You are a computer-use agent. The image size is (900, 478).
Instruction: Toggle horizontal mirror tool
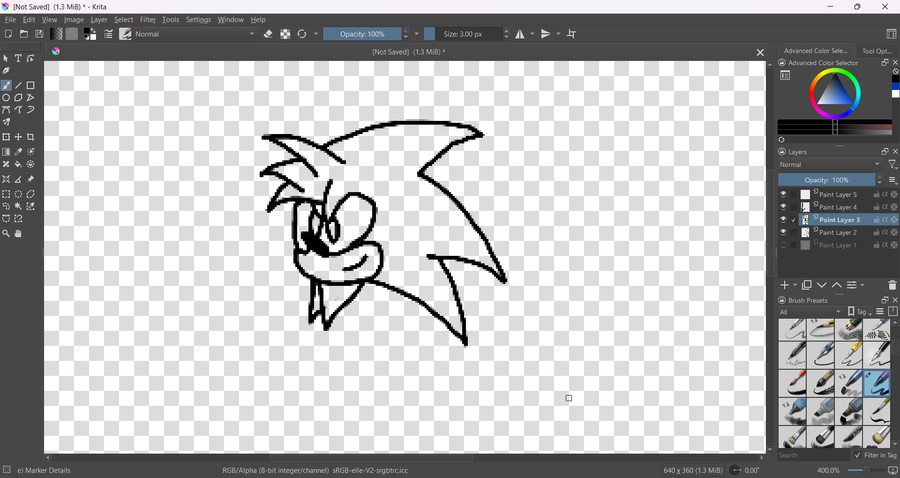520,34
